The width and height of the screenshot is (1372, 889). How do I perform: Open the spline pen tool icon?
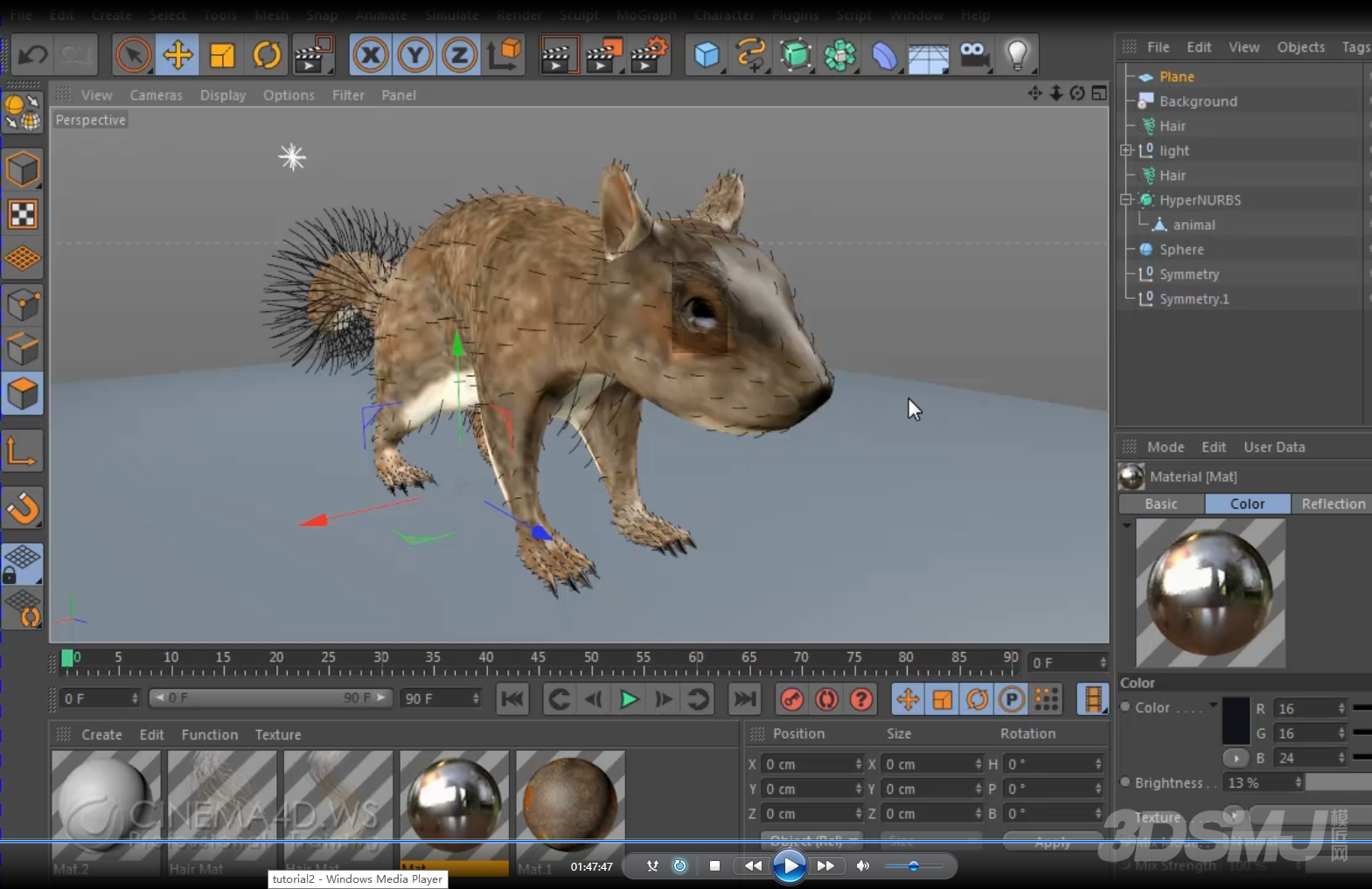point(751,55)
